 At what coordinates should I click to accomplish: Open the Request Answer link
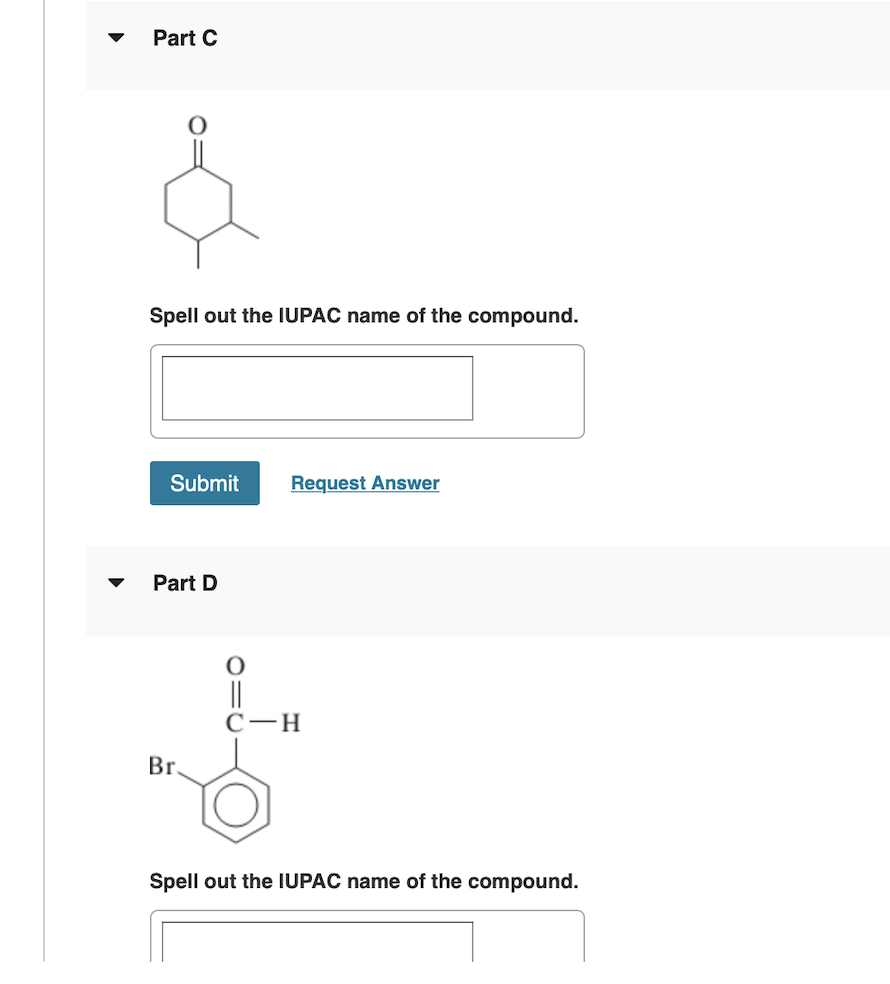point(364,483)
